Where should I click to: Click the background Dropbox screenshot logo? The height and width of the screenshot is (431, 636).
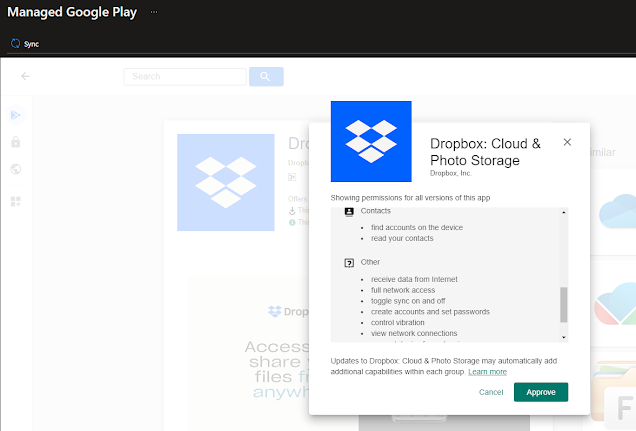[x=275, y=311]
